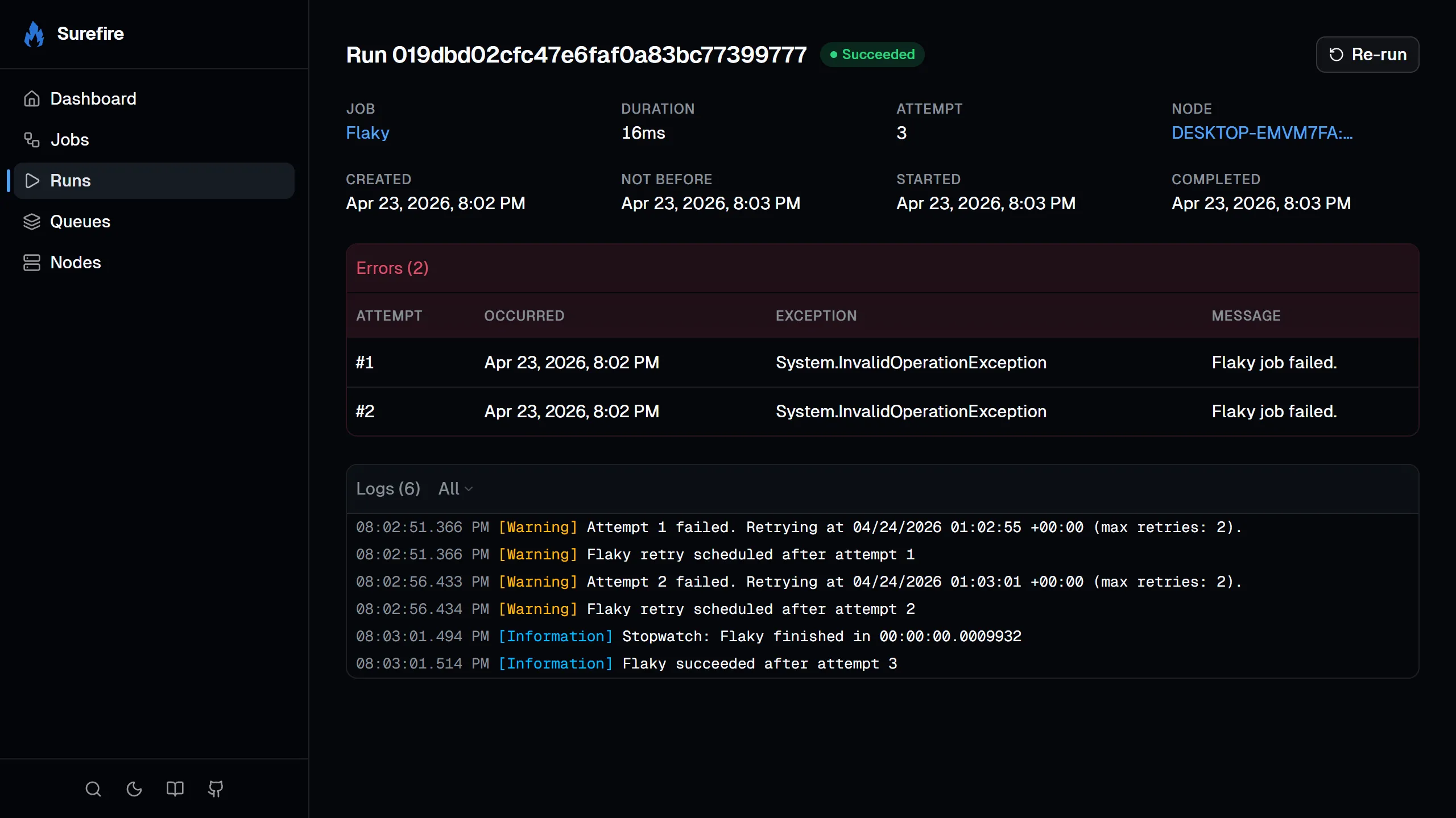1456x818 pixels.
Task: Click the EXCEPTION column header
Action: [x=816, y=316]
